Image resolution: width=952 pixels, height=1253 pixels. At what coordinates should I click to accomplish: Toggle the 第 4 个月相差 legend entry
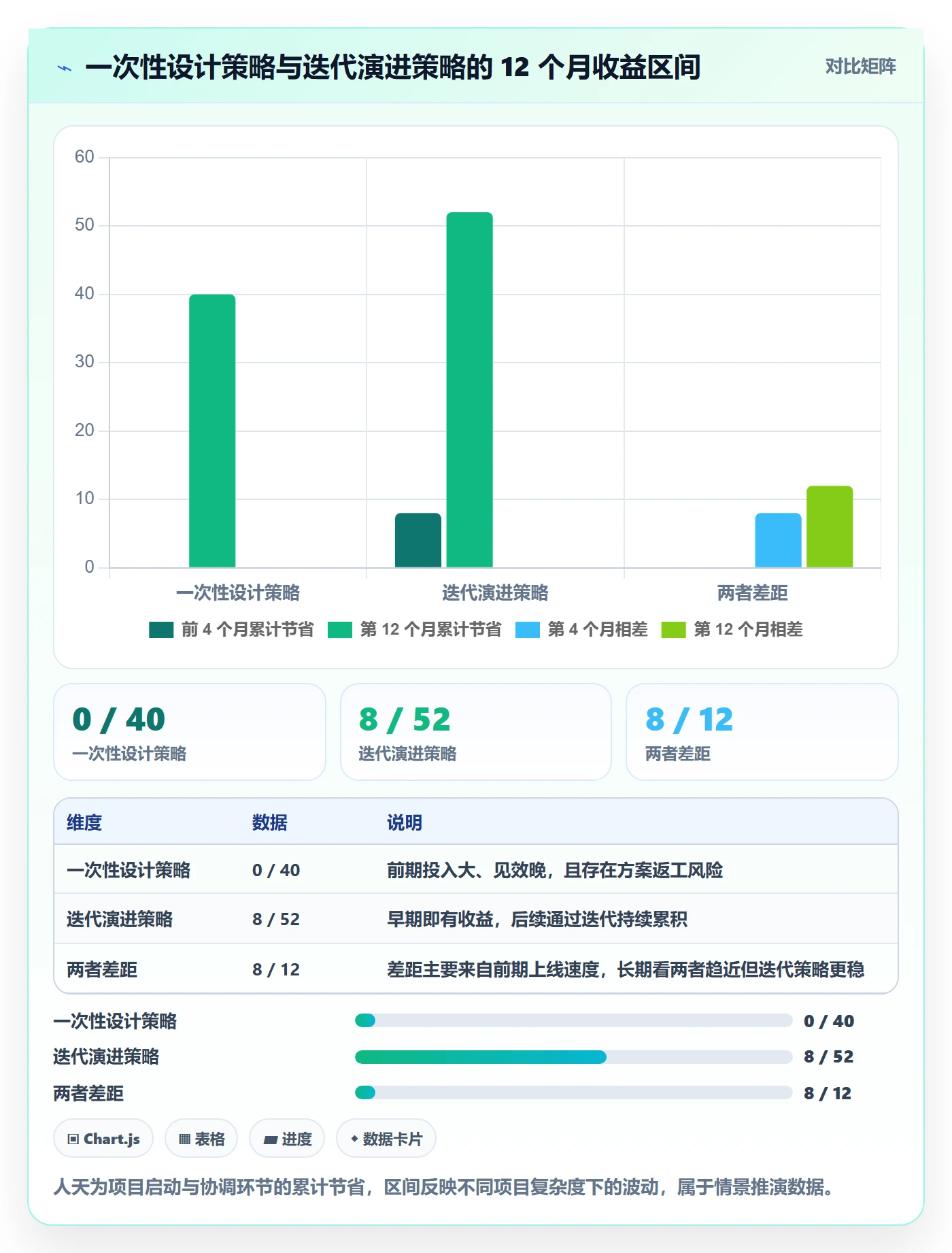pos(581,630)
